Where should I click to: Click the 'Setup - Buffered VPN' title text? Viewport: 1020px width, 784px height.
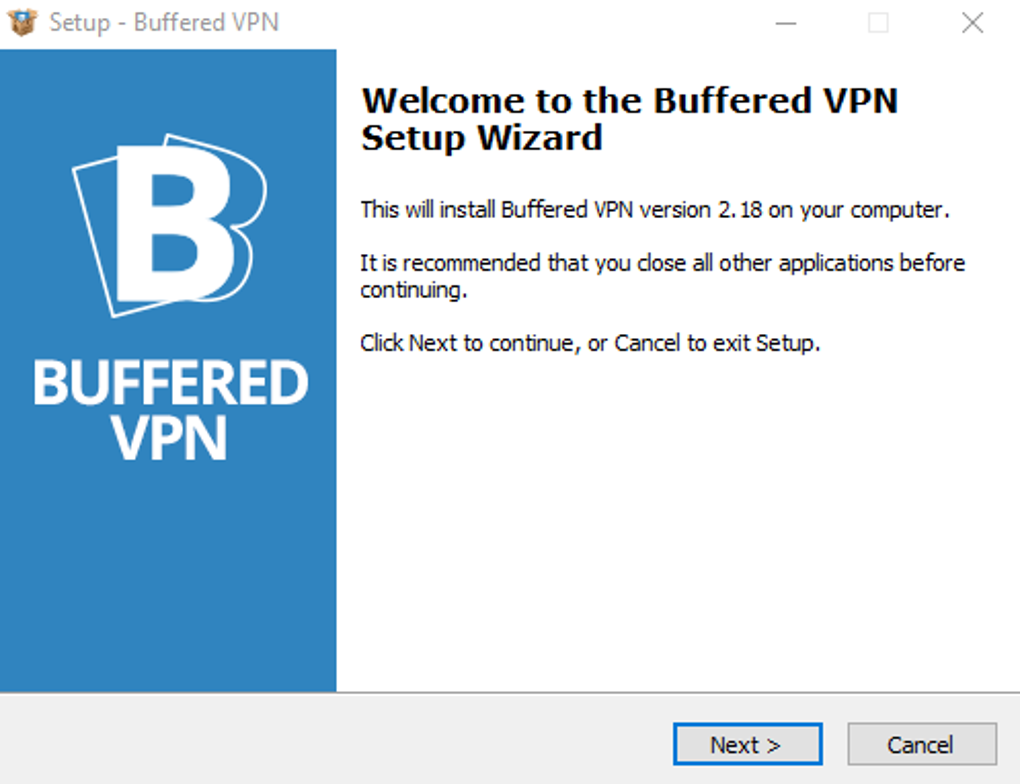(x=164, y=22)
